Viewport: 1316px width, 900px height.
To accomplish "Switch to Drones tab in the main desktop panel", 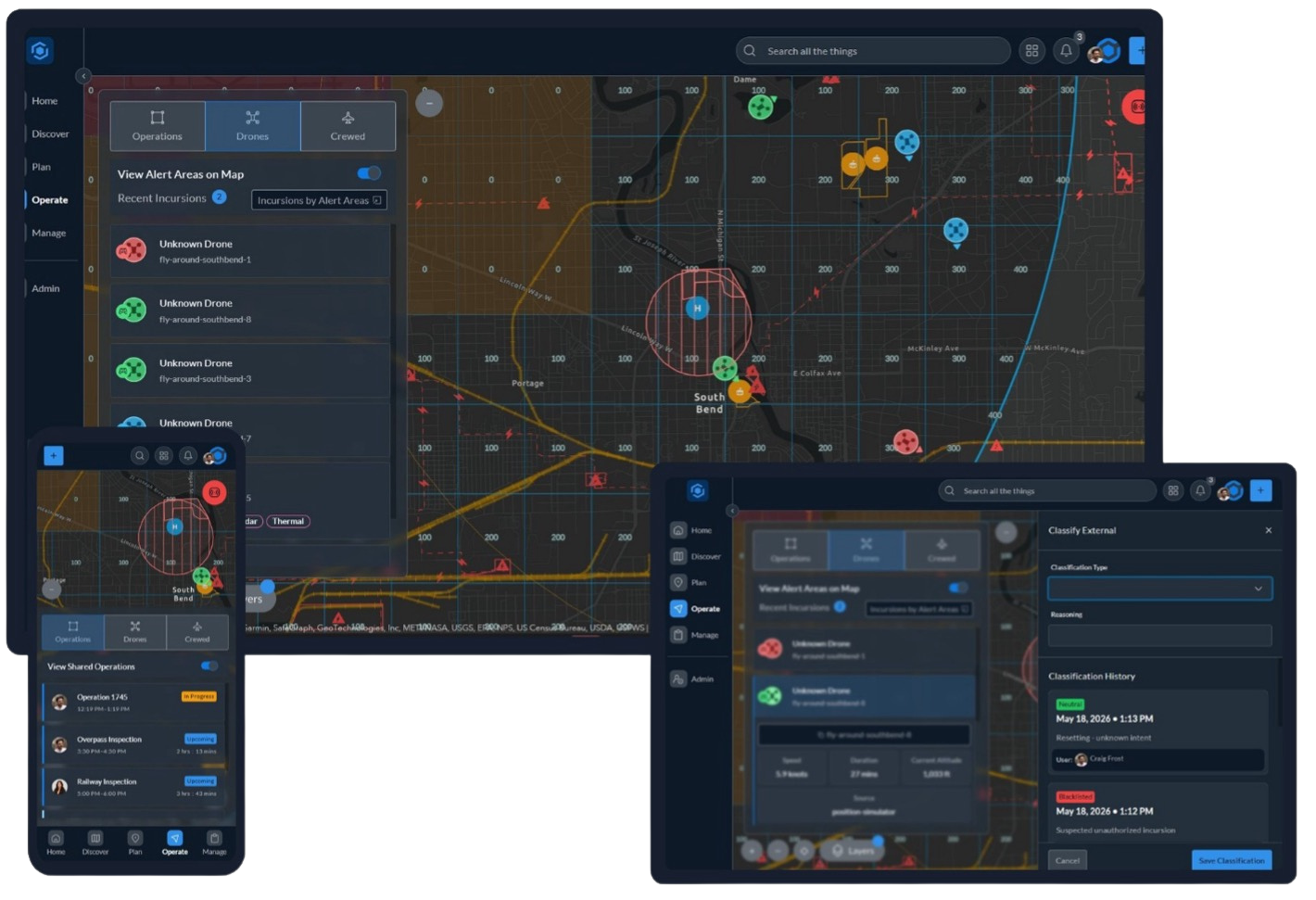I will pyautogui.click(x=252, y=126).
